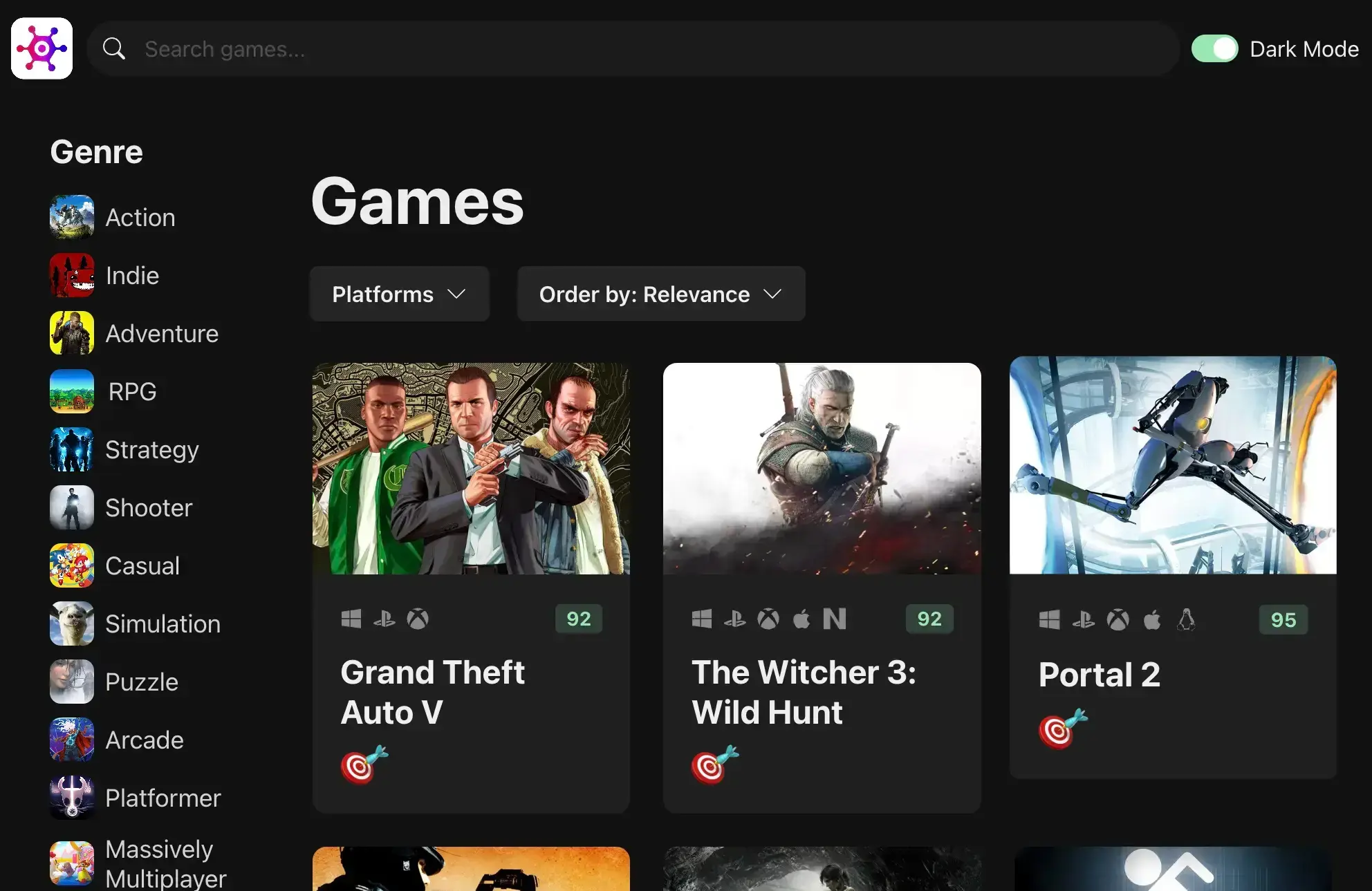Click the Casual genre thumbnail icon

coord(72,565)
